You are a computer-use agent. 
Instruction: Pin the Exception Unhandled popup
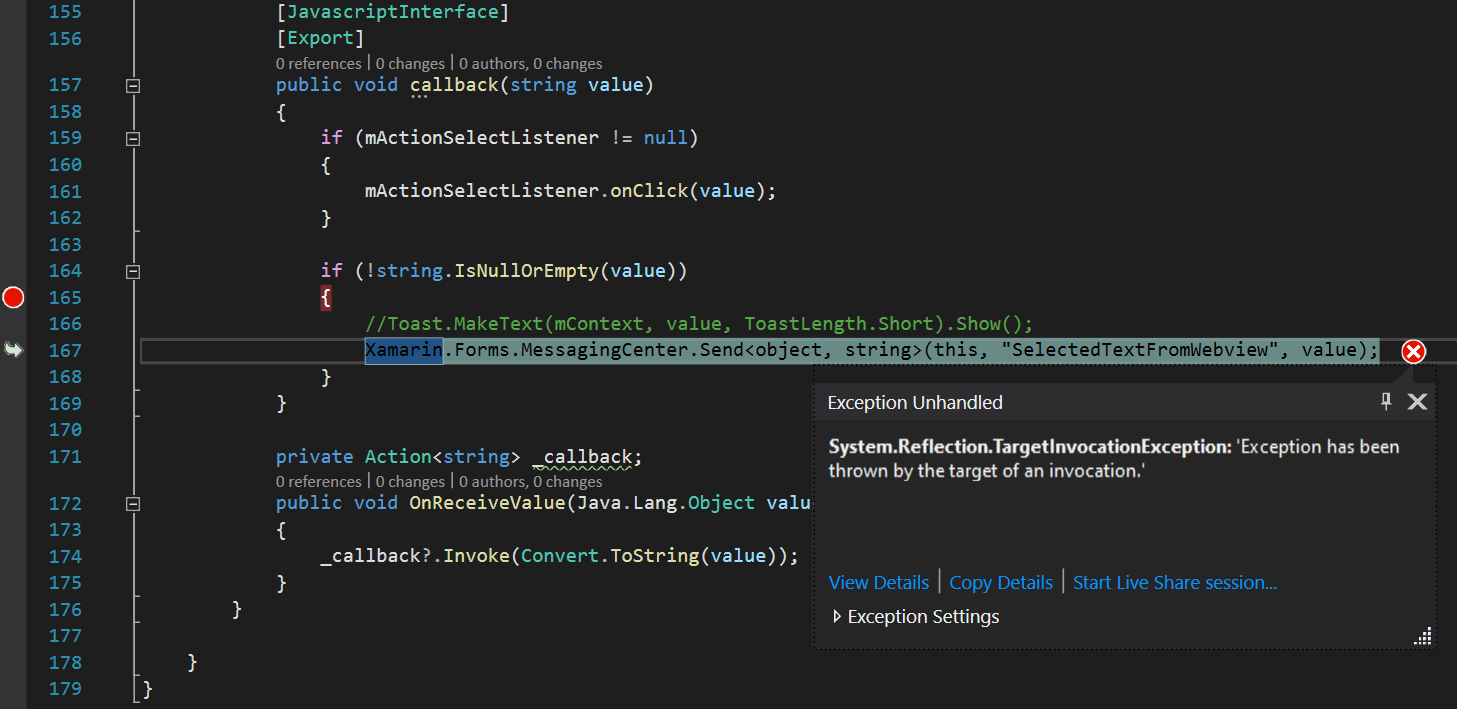pyautogui.click(x=1386, y=401)
